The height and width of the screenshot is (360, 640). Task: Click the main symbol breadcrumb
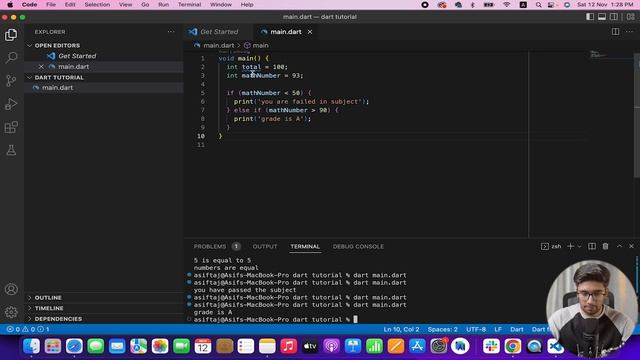pyautogui.click(x=260, y=45)
